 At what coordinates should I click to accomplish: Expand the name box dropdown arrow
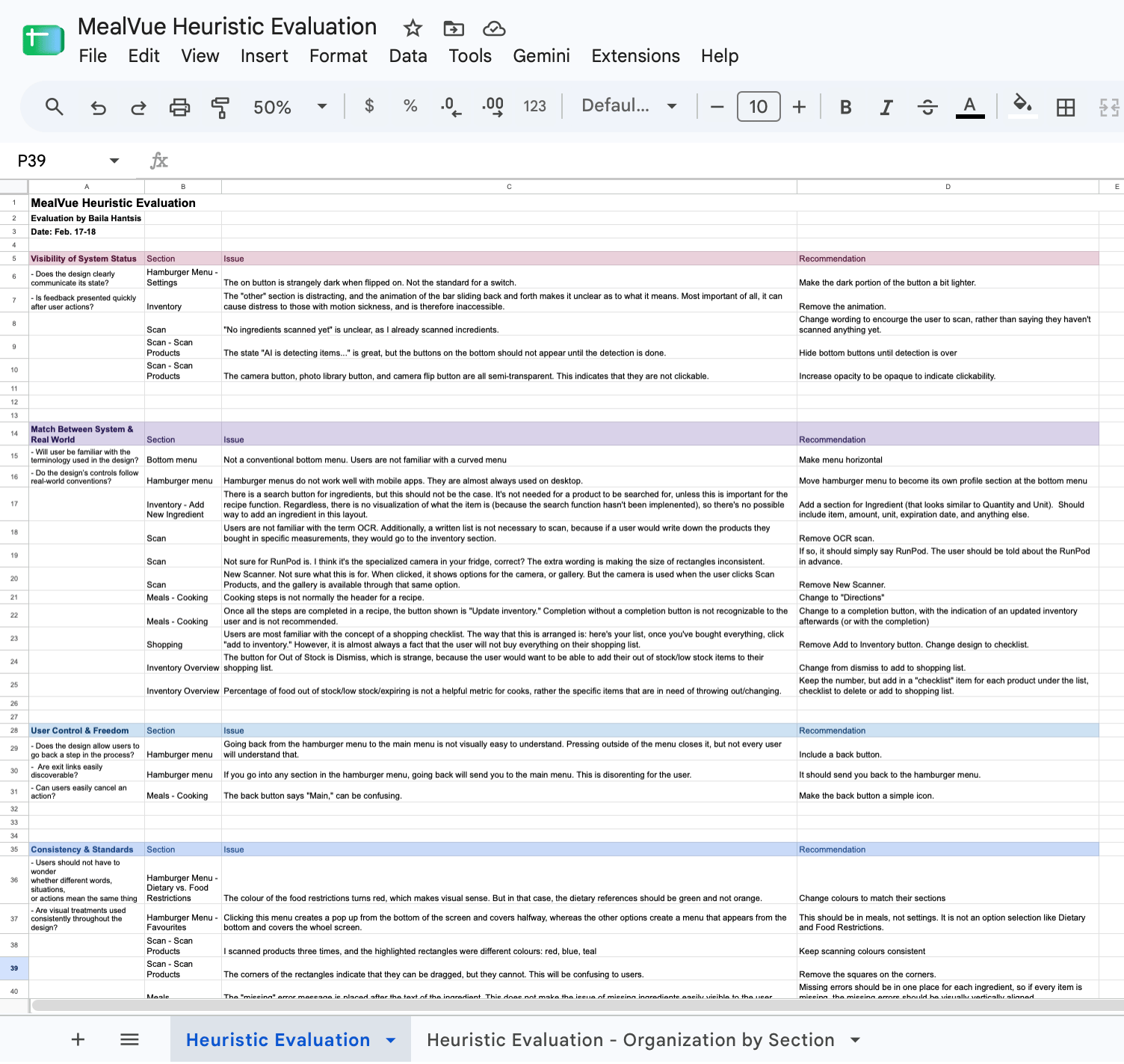click(114, 161)
